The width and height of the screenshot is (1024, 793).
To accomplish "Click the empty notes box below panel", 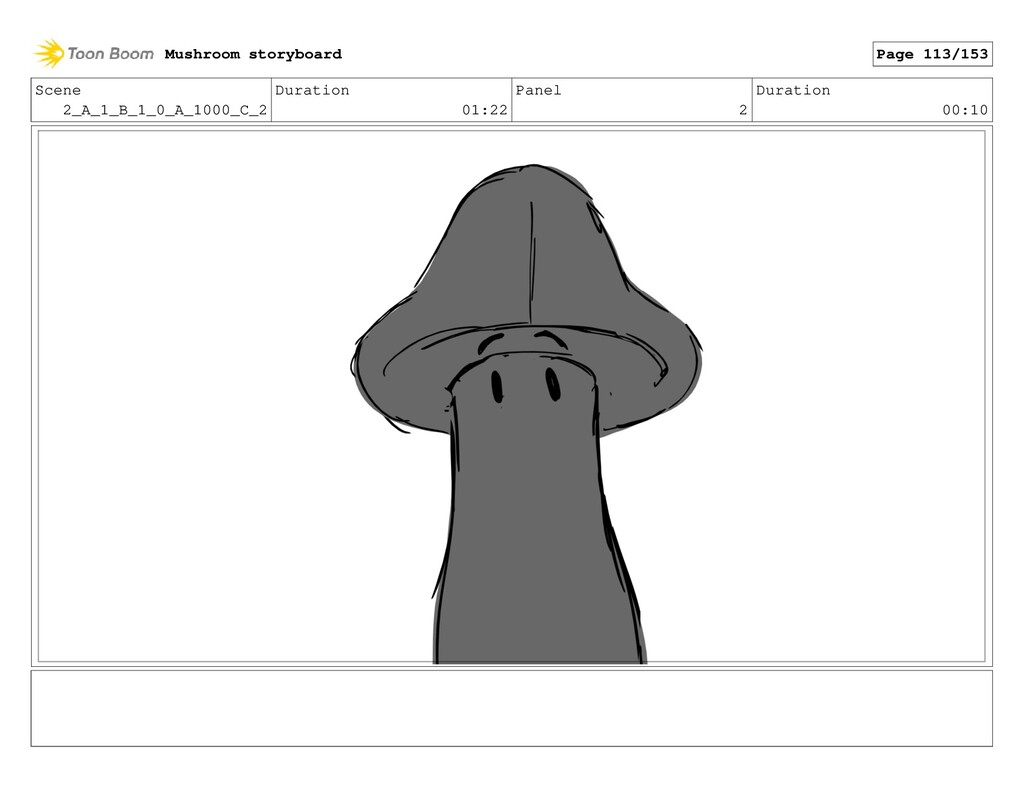I will pos(511,708).
